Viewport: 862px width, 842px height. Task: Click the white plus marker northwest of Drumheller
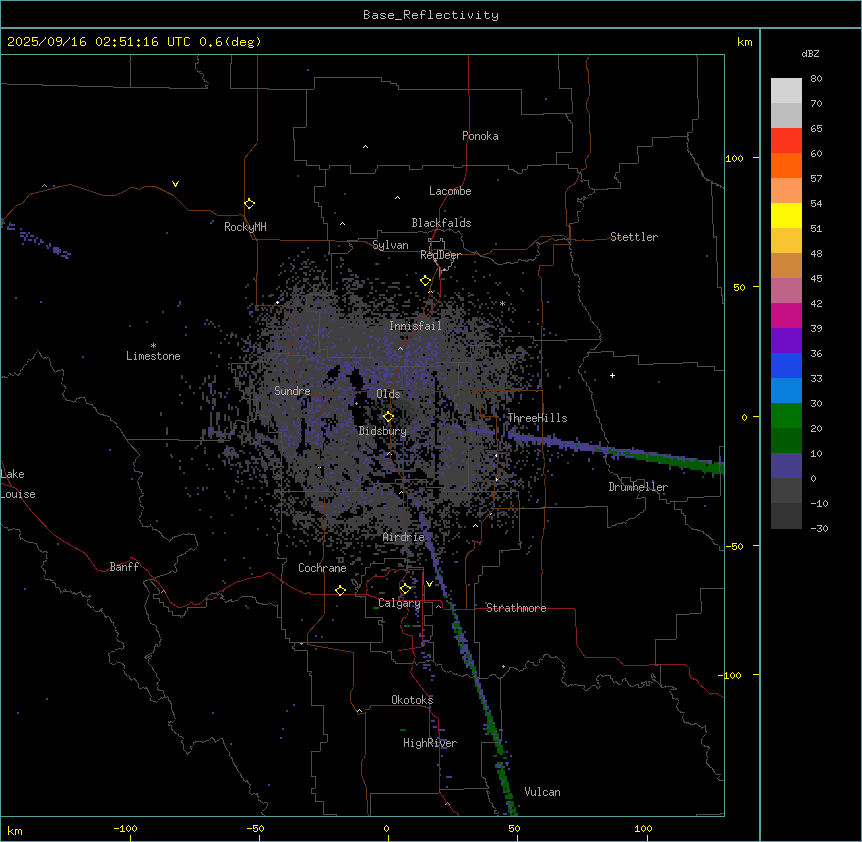point(612,375)
